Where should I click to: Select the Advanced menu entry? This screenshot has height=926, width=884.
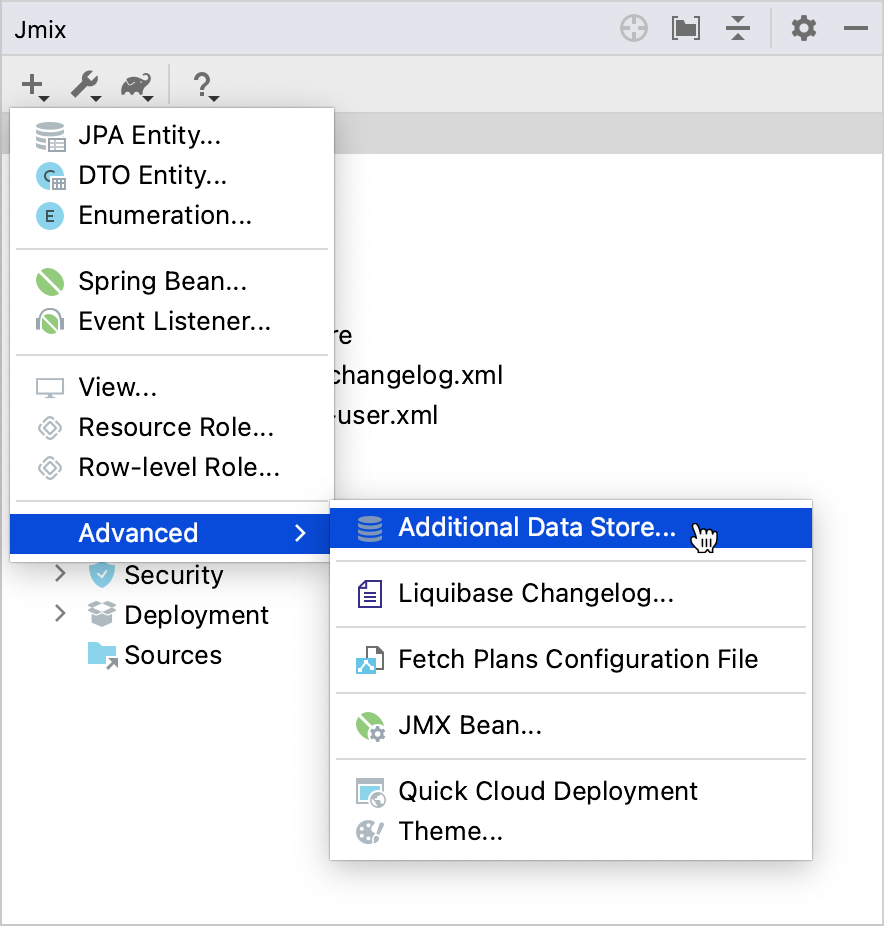(170, 533)
